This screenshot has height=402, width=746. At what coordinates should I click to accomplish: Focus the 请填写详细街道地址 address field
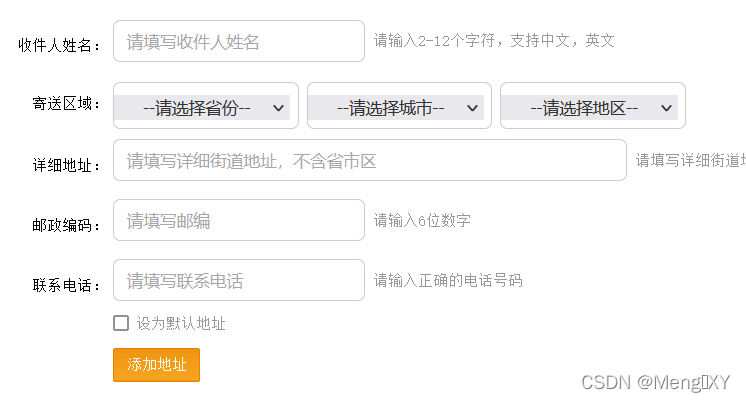coord(370,160)
